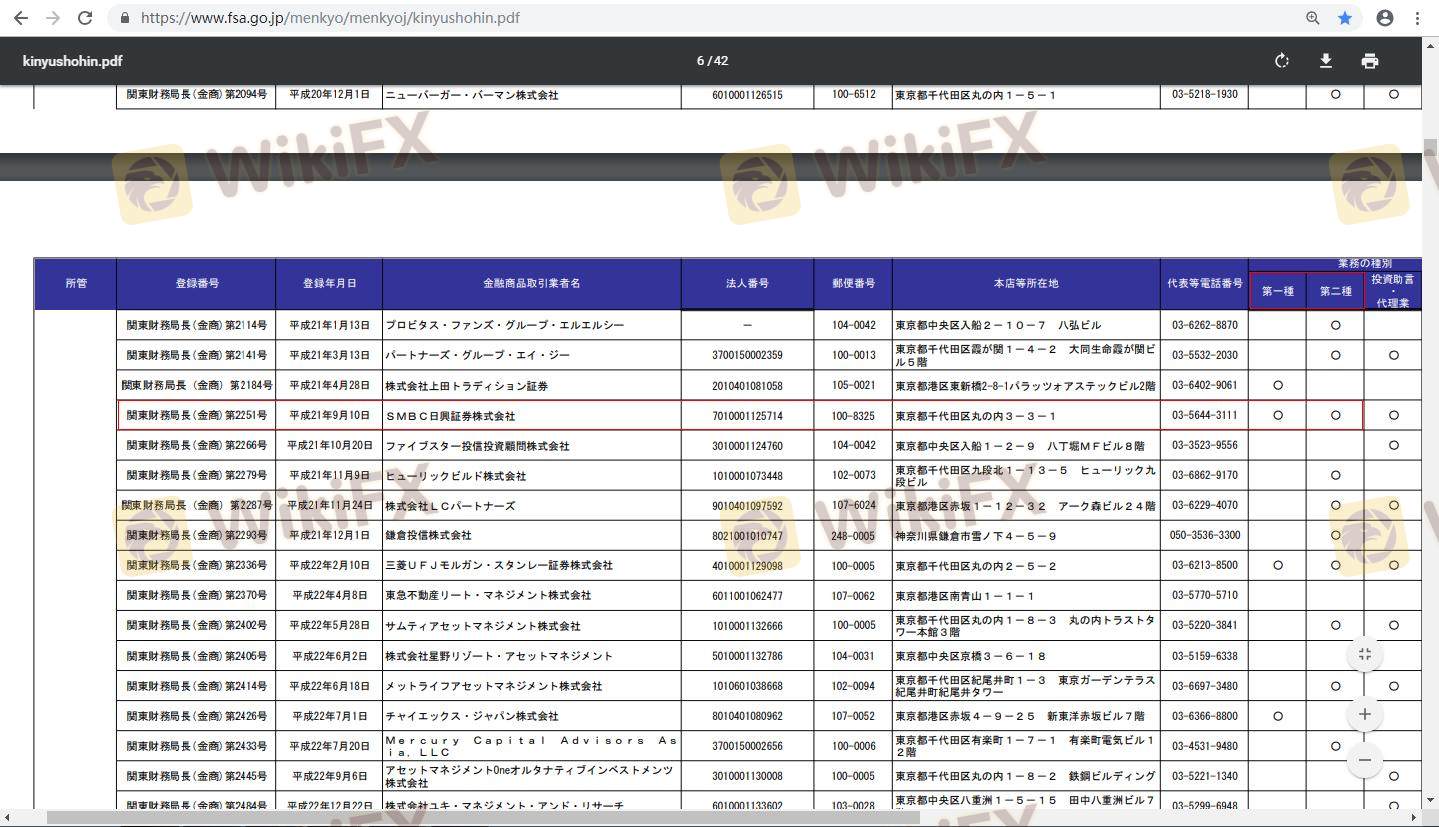This screenshot has width=1439, height=827.
Task: Open the address bar zoom magnifier
Action: (1313, 18)
